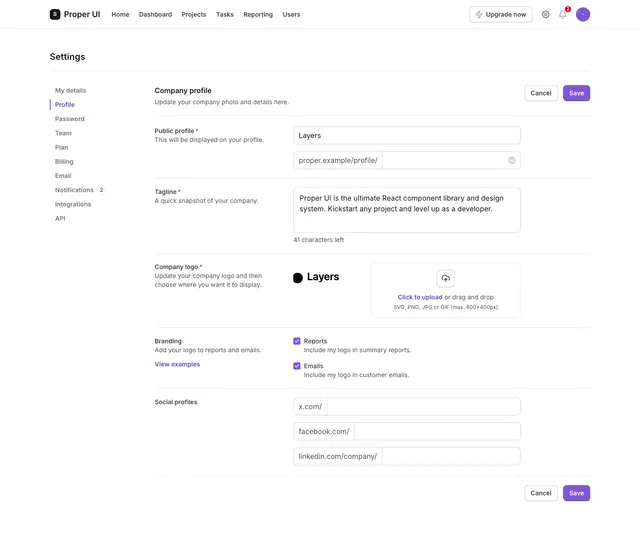Select My details in settings sidebar

(x=70, y=91)
